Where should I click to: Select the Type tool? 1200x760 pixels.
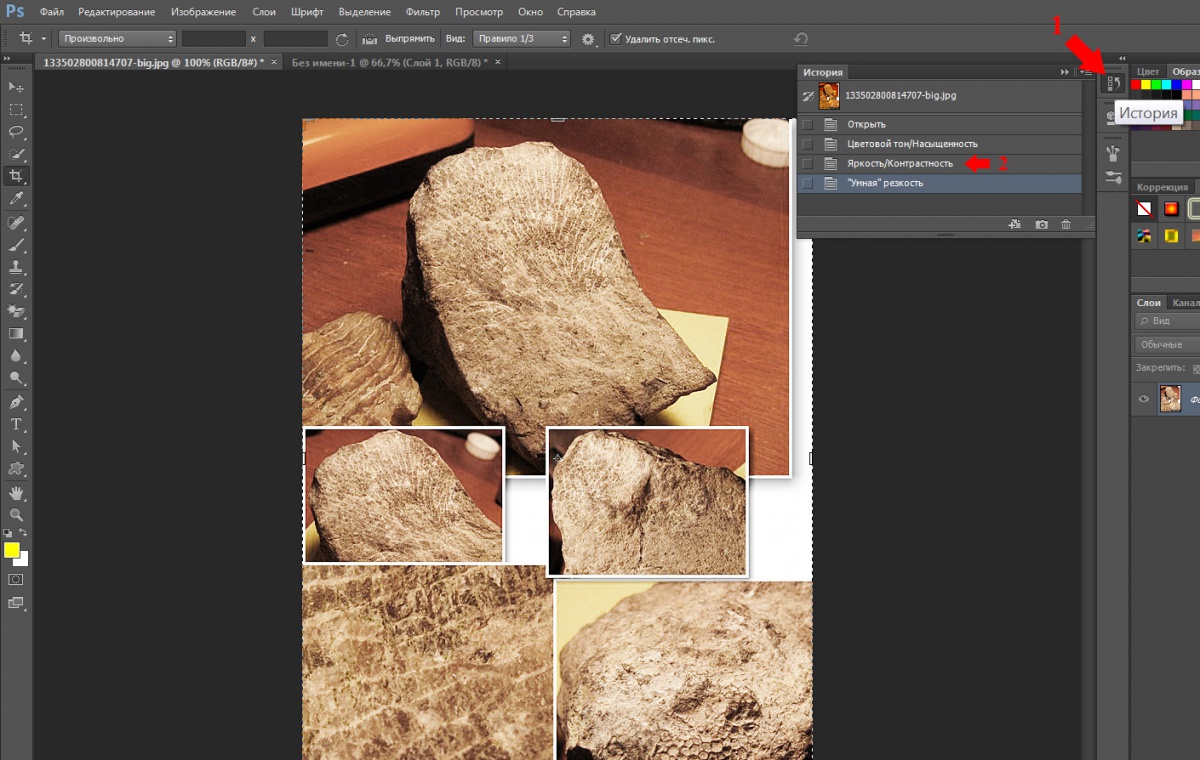(x=16, y=424)
